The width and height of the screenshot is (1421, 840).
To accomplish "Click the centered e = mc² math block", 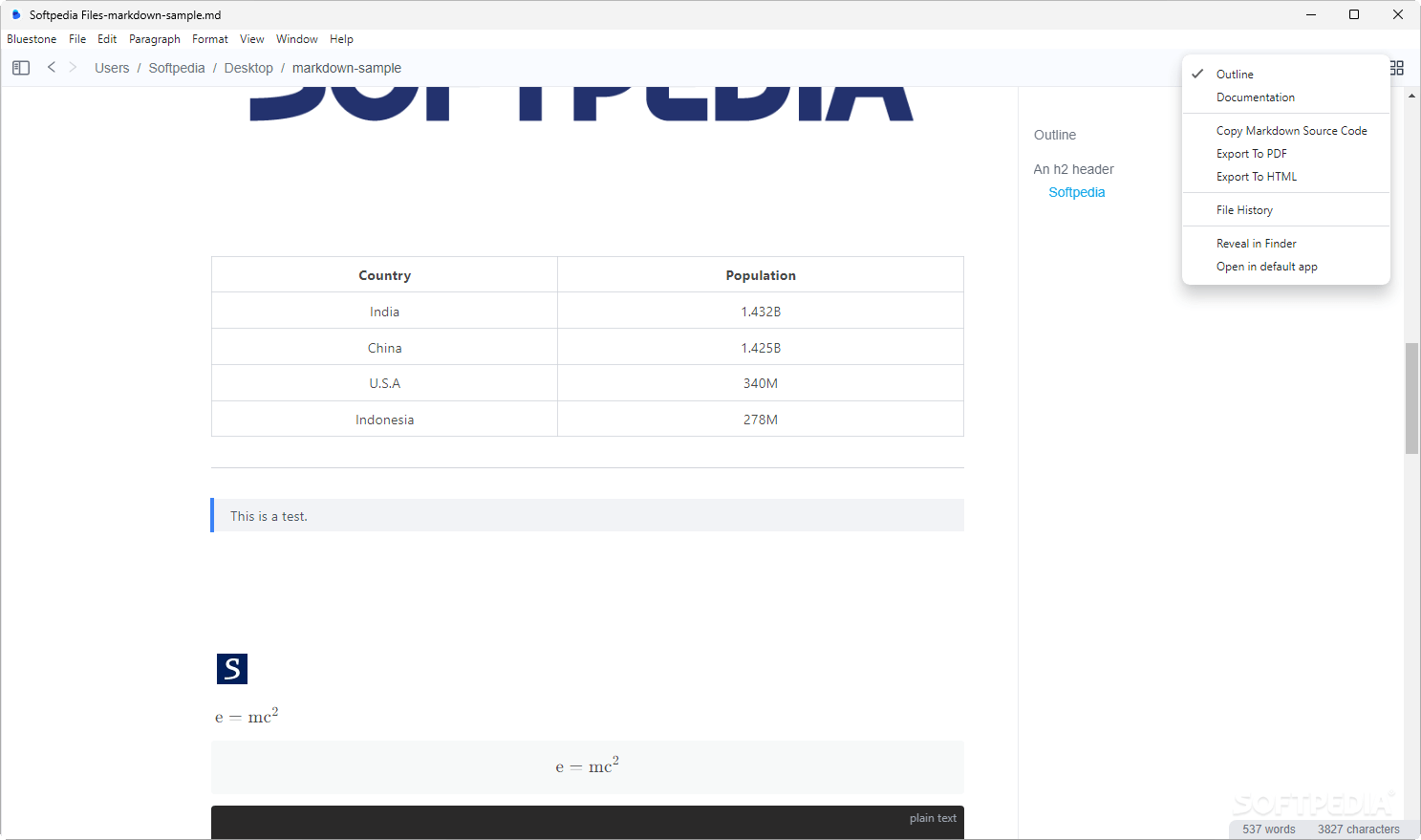I will [x=587, y=766].
